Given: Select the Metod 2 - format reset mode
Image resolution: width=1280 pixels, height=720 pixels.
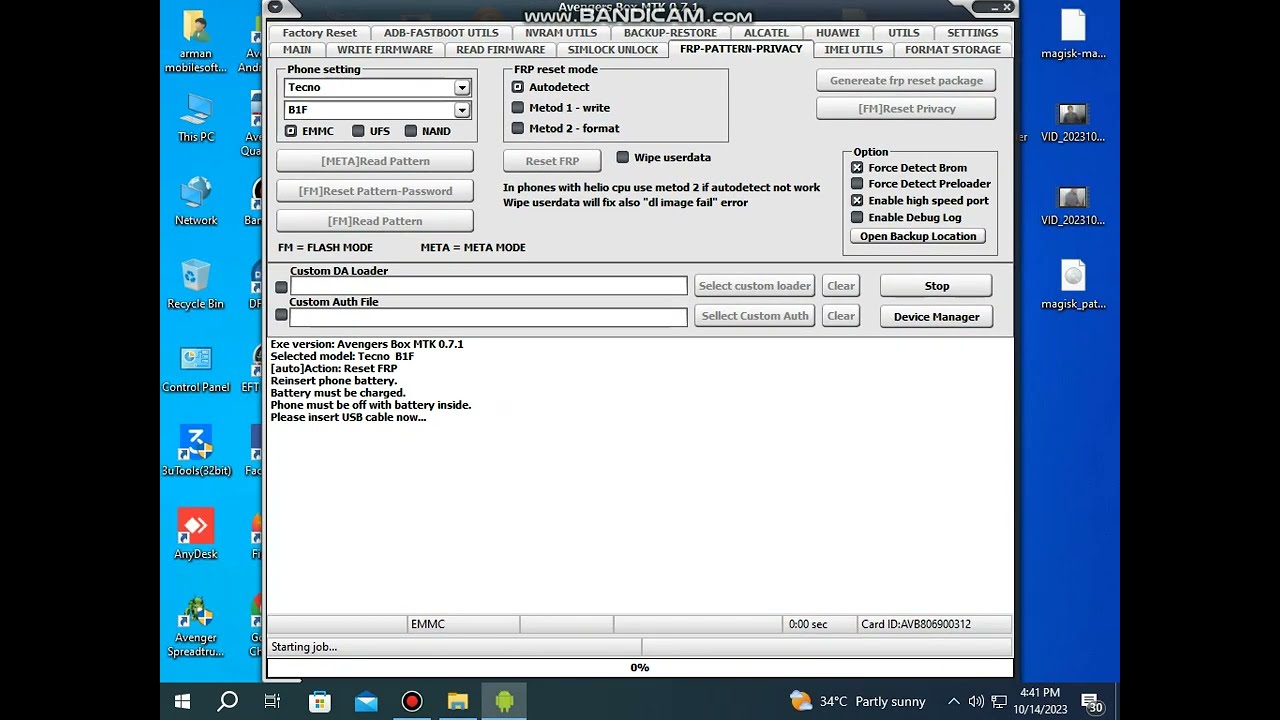Looking at the screenshot, I should click(518, 128).
